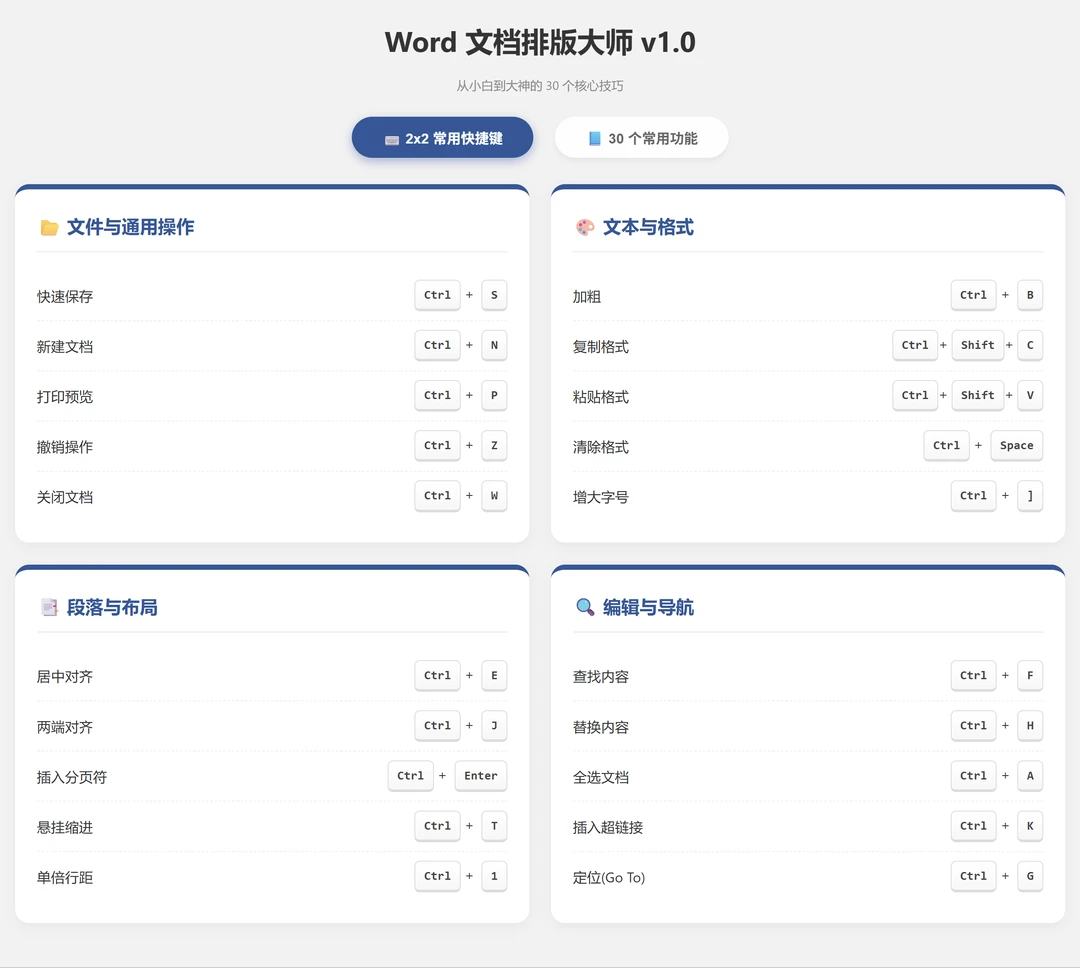The image size is (1080, 968).
Task: Click the F keycap for 查找内容
Action: tap(1030, 675)
